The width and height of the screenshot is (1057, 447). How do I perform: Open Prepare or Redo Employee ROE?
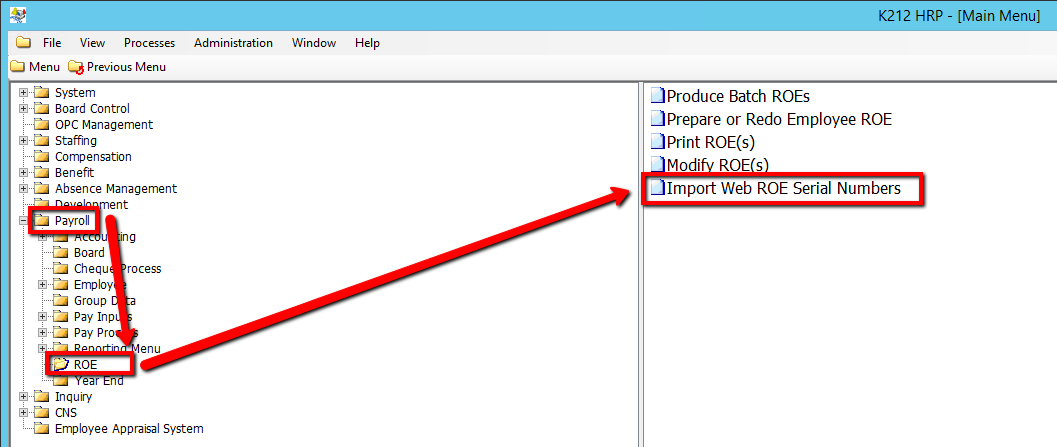(778, 119)
